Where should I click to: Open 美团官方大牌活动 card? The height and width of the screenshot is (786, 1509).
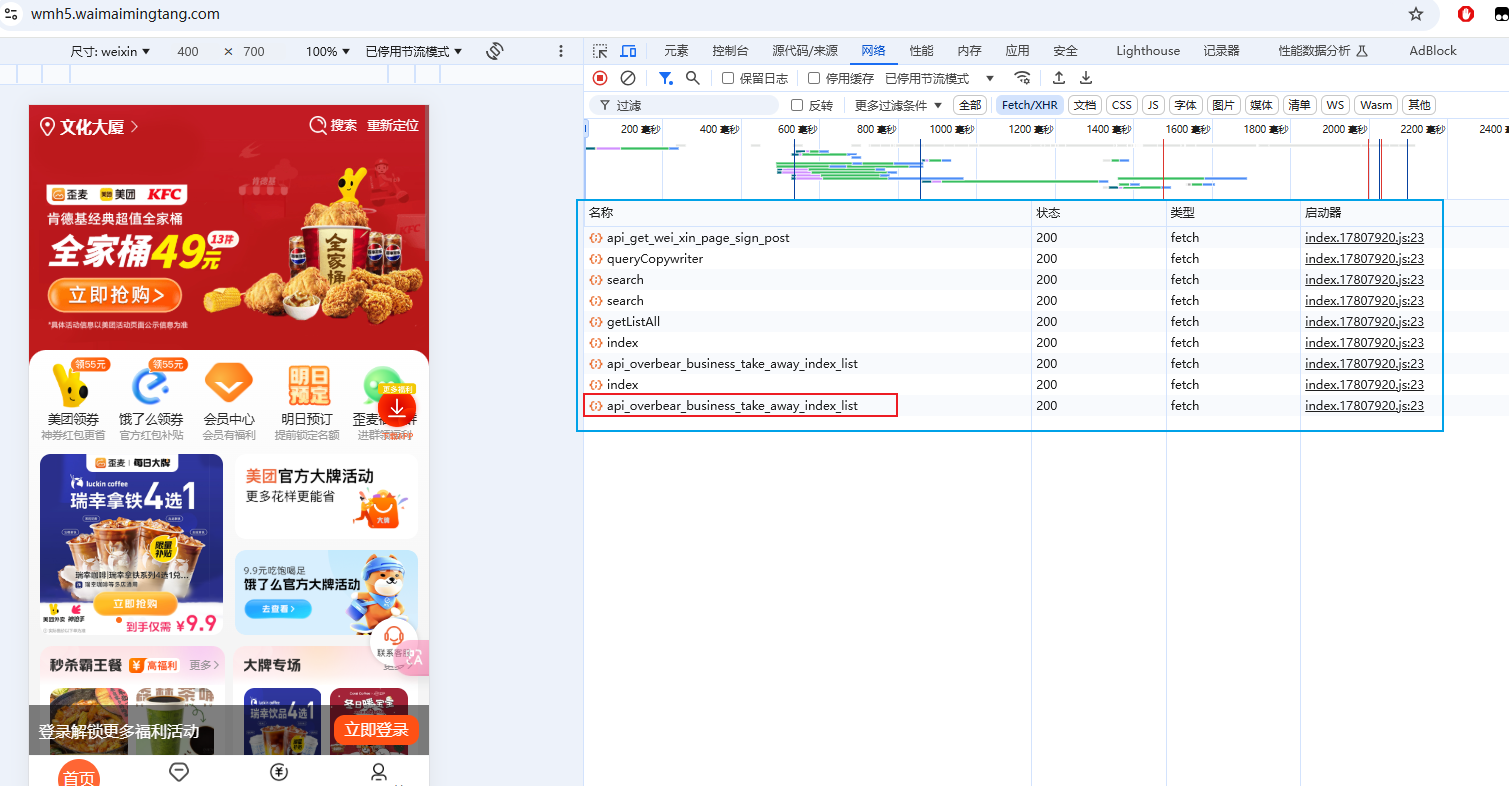[327, 497]
